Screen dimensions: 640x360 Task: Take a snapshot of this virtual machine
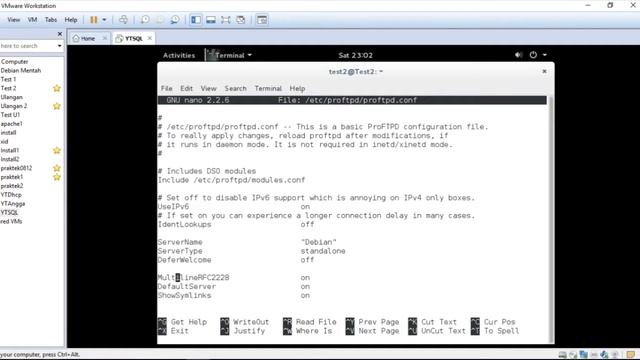point(144,20)
